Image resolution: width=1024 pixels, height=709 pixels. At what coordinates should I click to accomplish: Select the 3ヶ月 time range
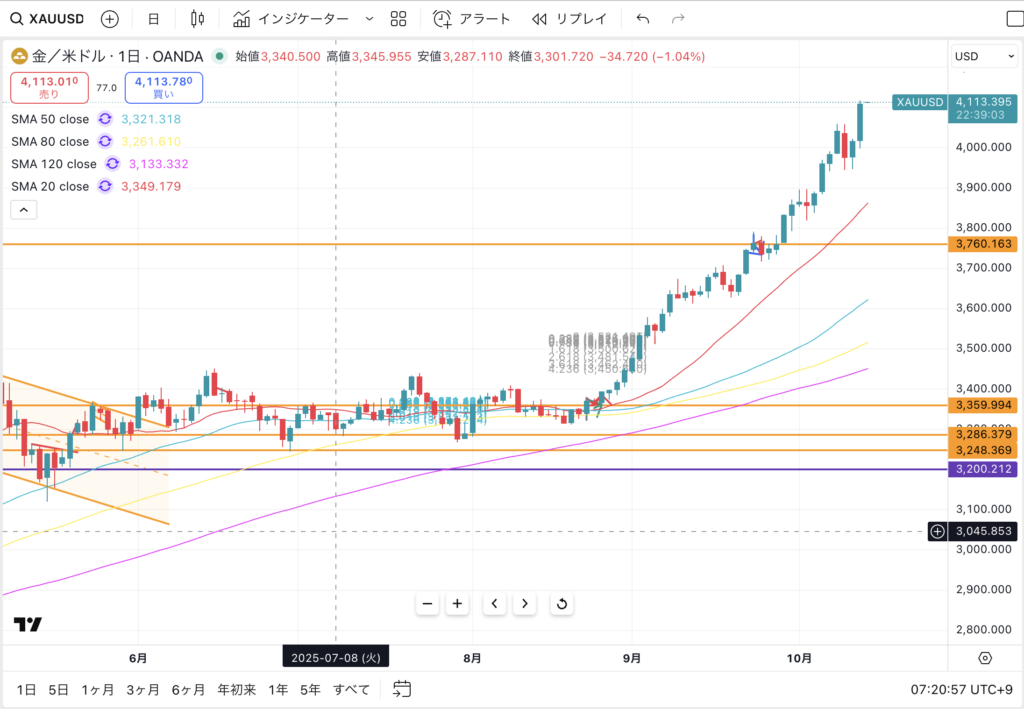click(142, 689)
